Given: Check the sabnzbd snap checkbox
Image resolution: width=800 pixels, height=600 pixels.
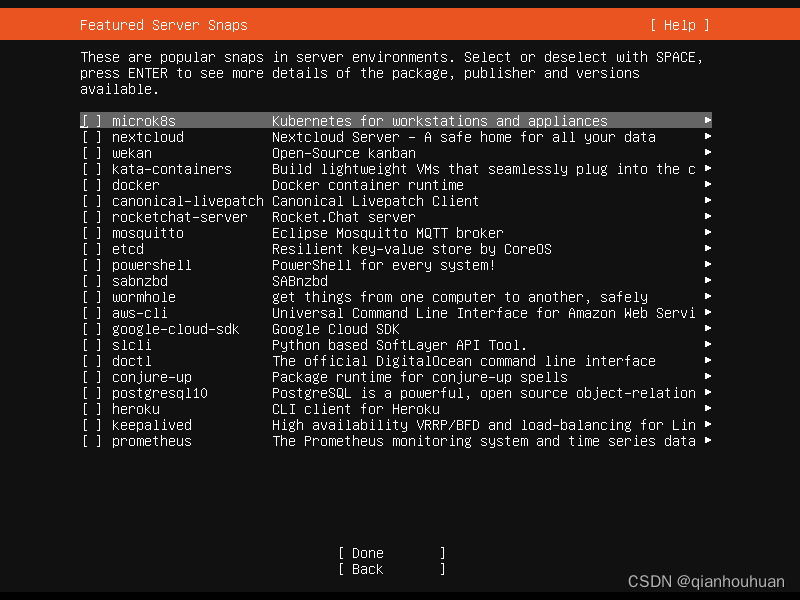Looking at the screenshot, I should [x=92, y=281].
